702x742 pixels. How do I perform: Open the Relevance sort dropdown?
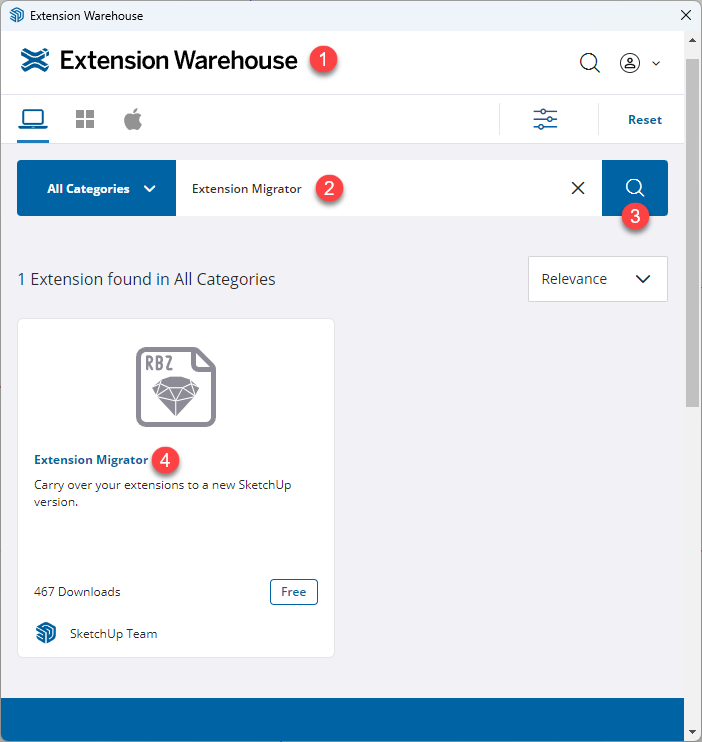[598, 279]
